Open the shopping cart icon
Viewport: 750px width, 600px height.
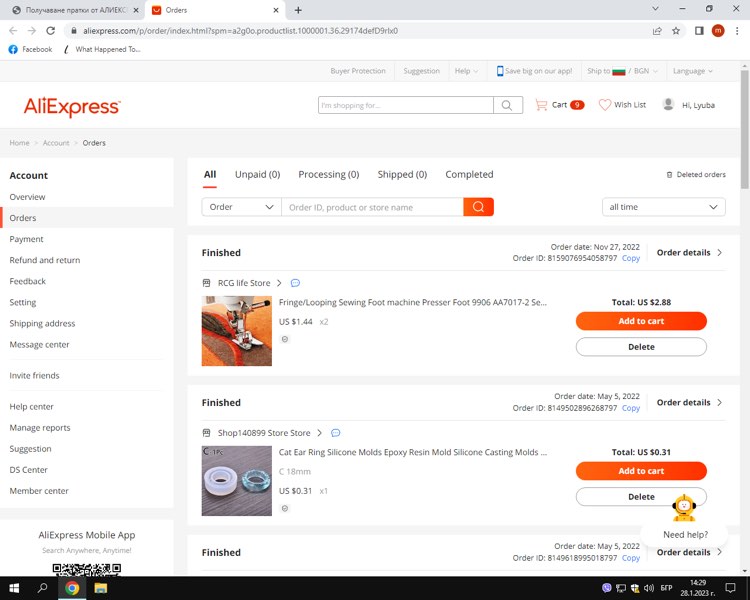(x=541, y=105)
